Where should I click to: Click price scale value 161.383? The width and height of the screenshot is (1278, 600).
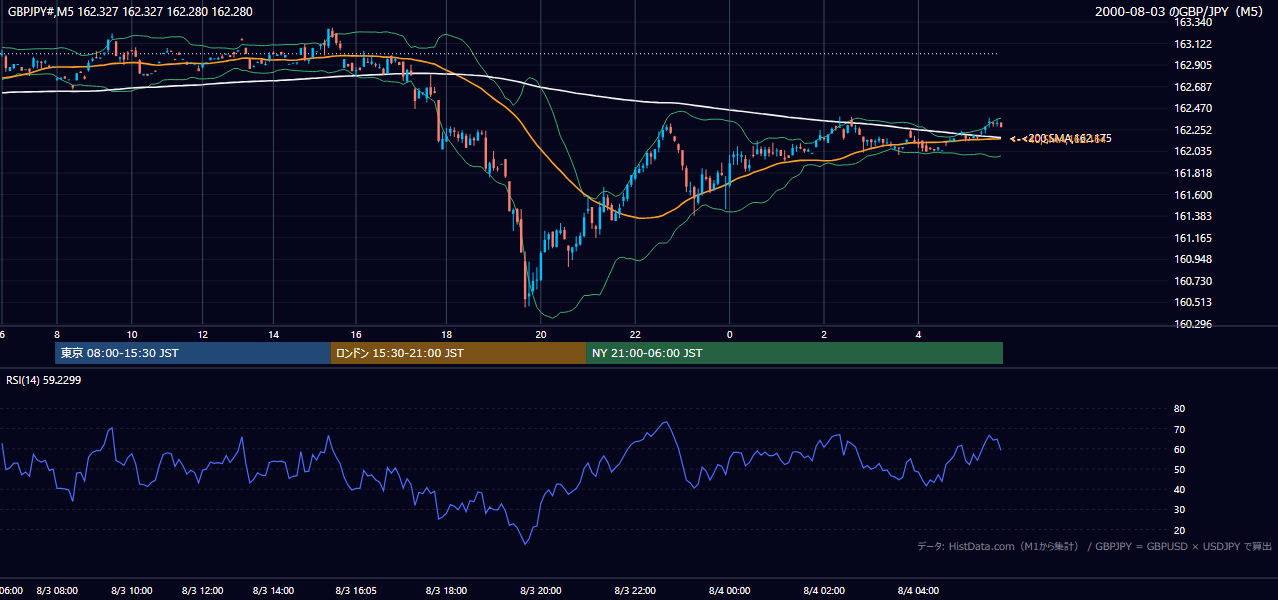click(1192, 216)
